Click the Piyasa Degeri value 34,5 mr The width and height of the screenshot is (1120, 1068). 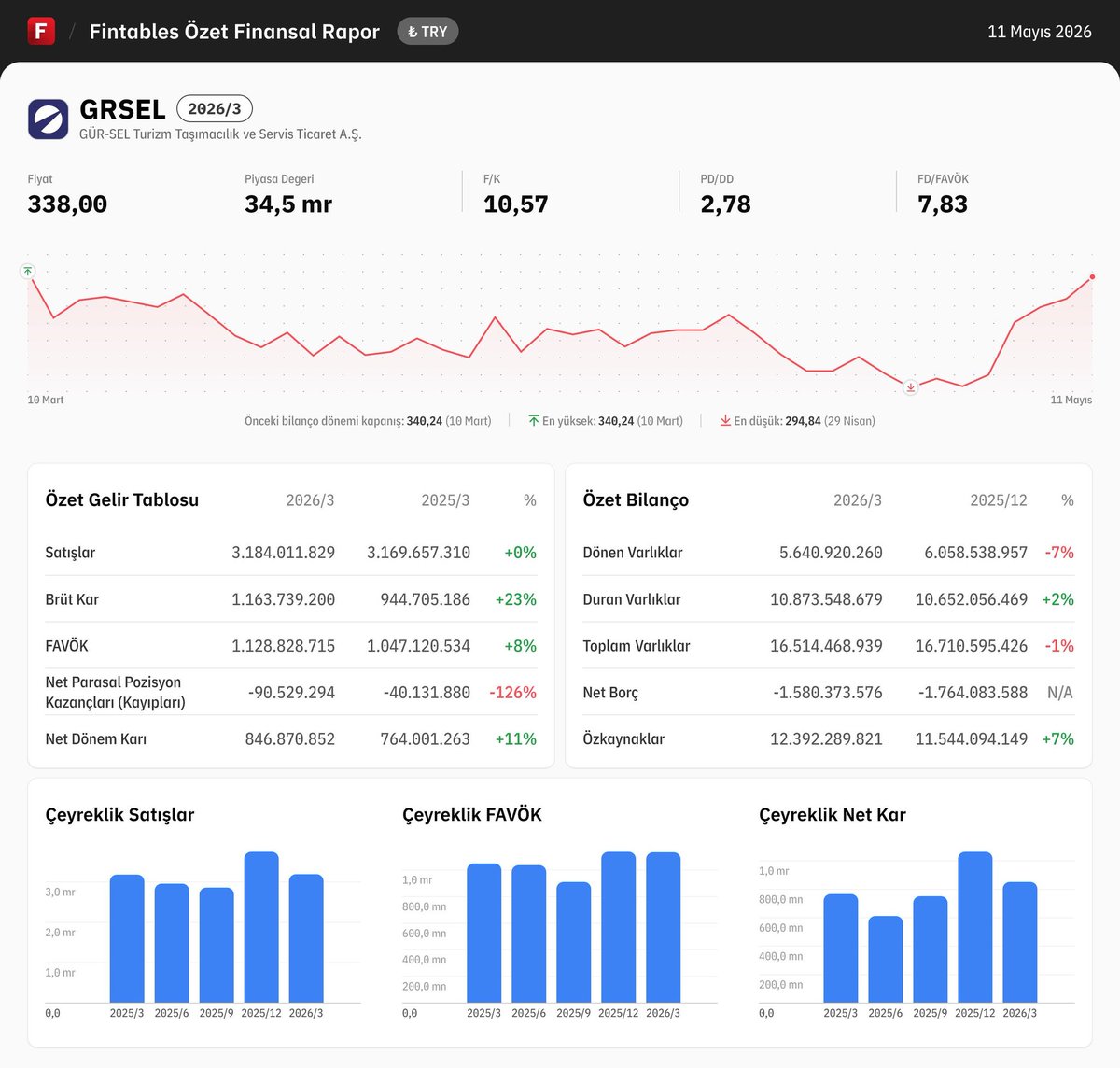pos(288,204)
